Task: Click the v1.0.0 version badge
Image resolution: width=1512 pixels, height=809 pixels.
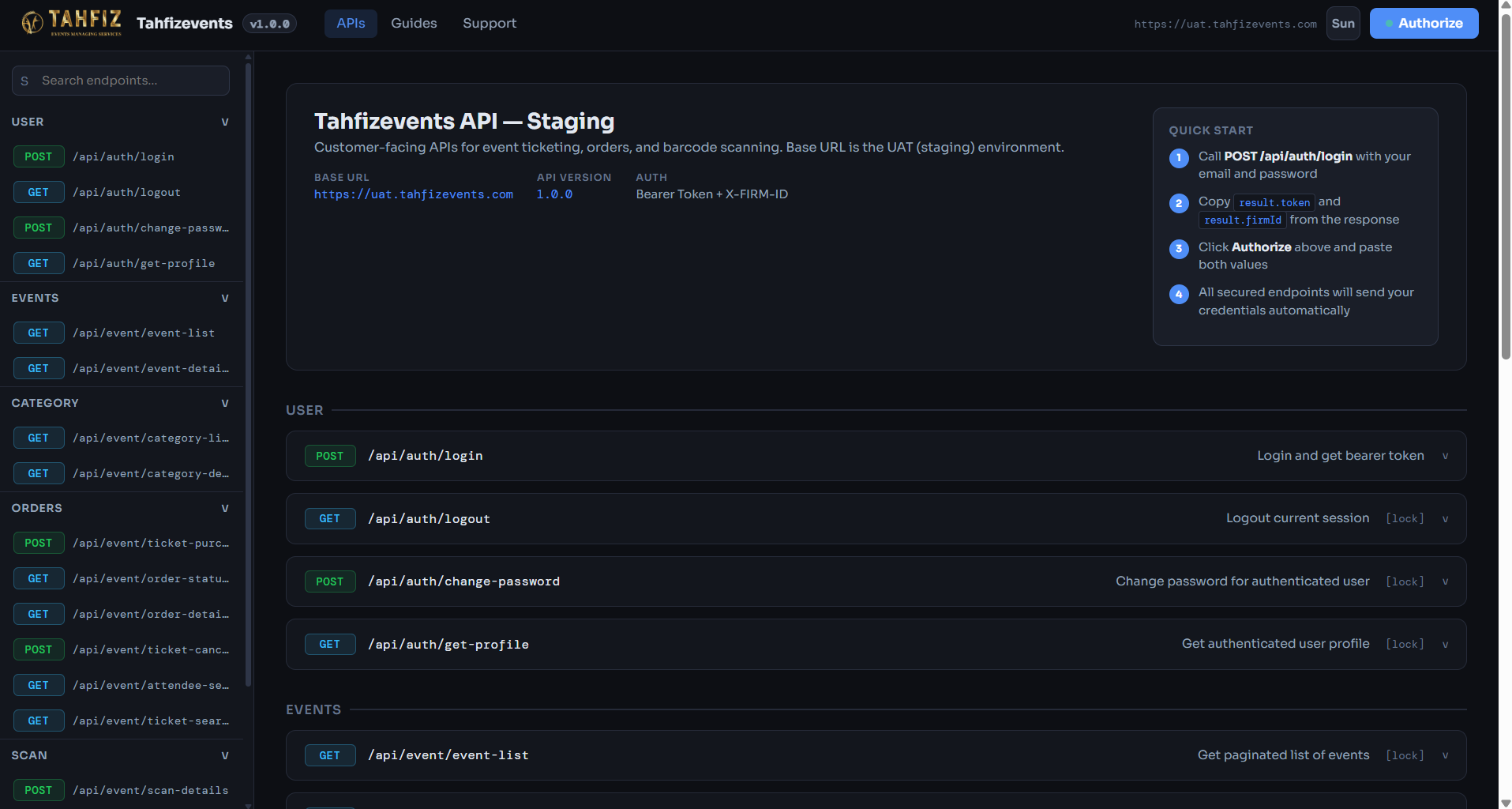Action: click(x=269, y=24)
